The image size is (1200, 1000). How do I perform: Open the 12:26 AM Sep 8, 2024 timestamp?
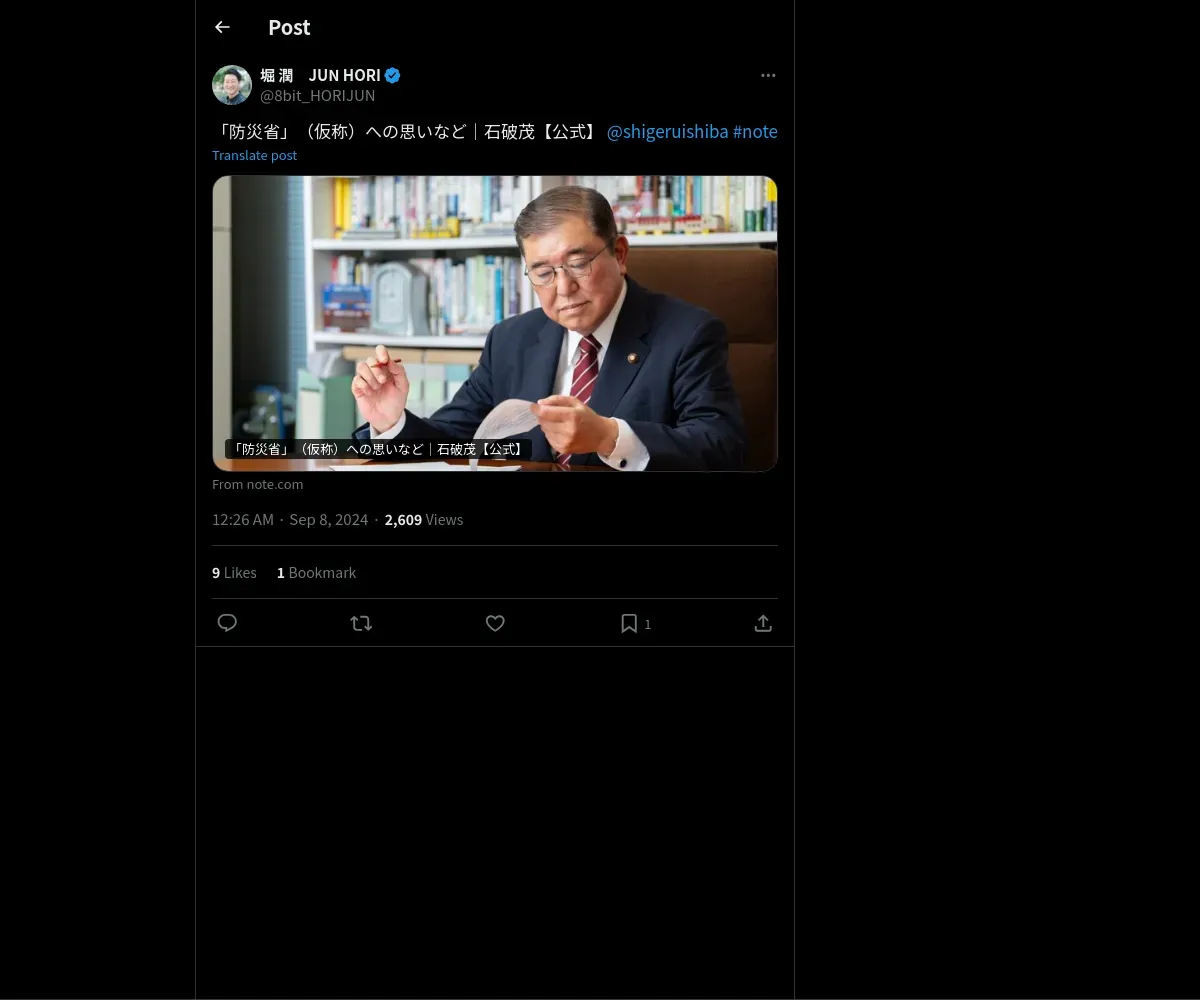click(290, 519)
